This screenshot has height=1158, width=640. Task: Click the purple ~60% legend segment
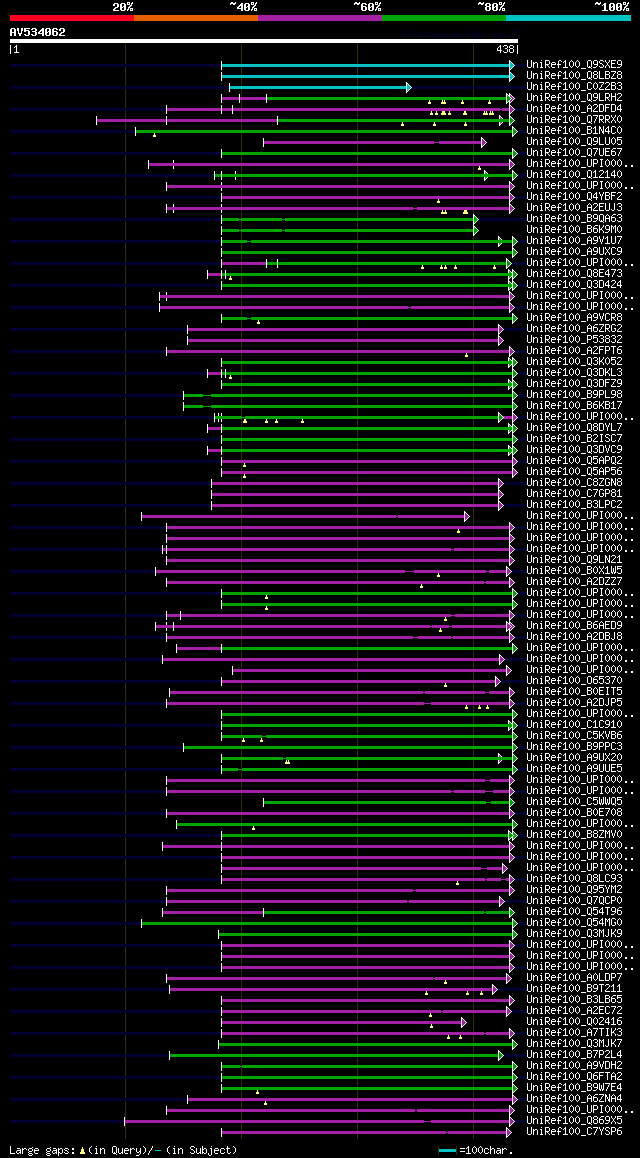tap(320, 17)
